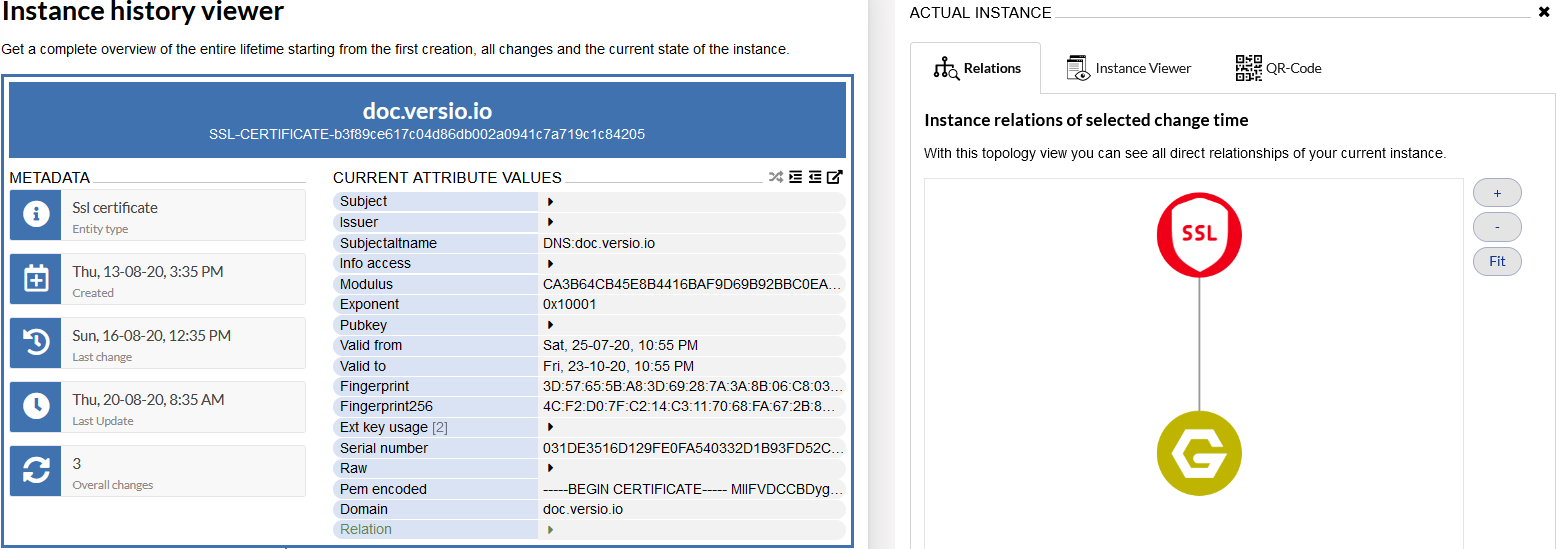The width and height of the screenshot is (1557, 549).
Task: Click Last change date Sun, 16-08-20
Action: (x=152, y=336)
